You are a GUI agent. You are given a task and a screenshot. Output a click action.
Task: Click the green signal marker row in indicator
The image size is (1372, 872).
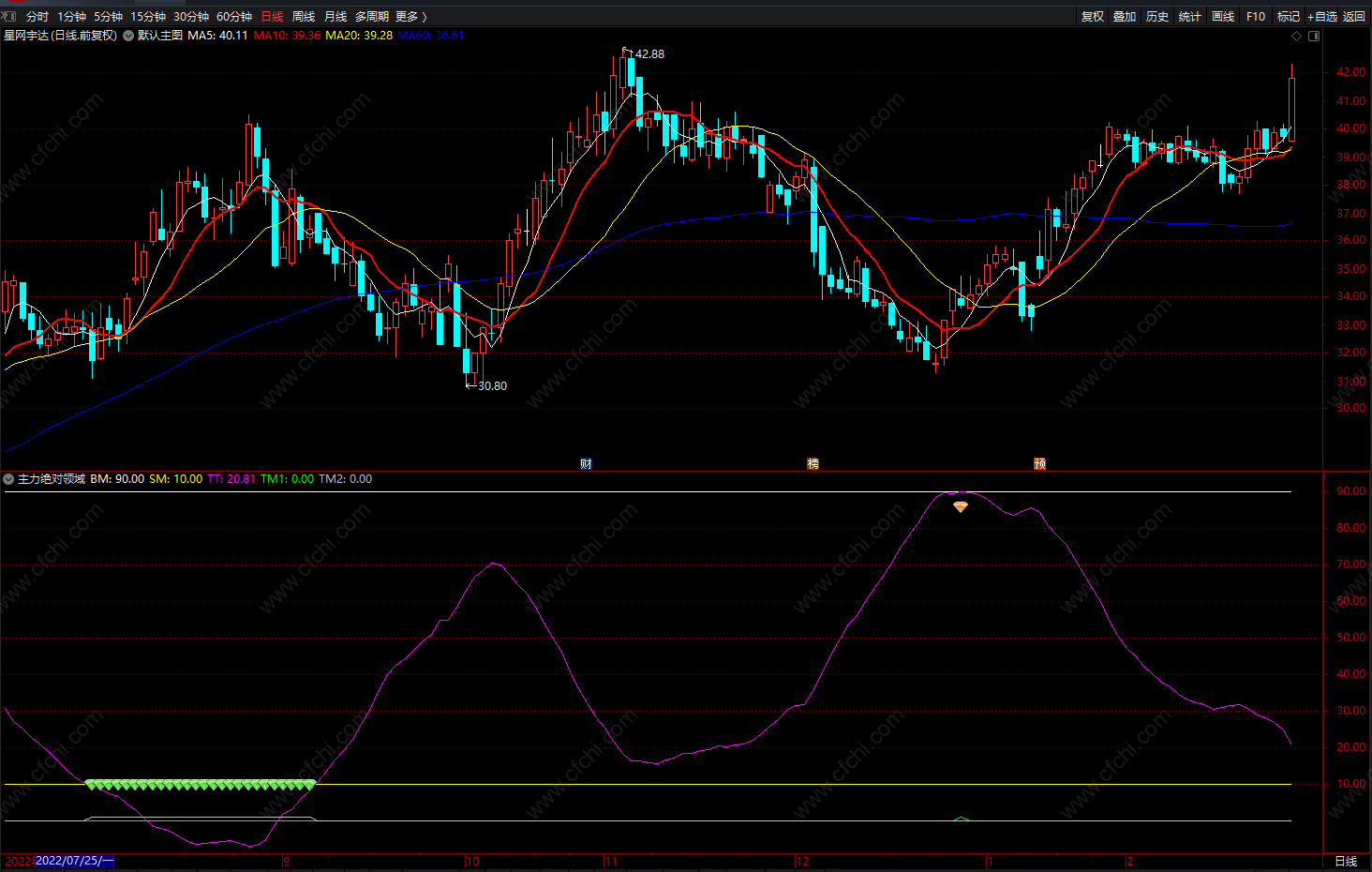coord(201,785)
